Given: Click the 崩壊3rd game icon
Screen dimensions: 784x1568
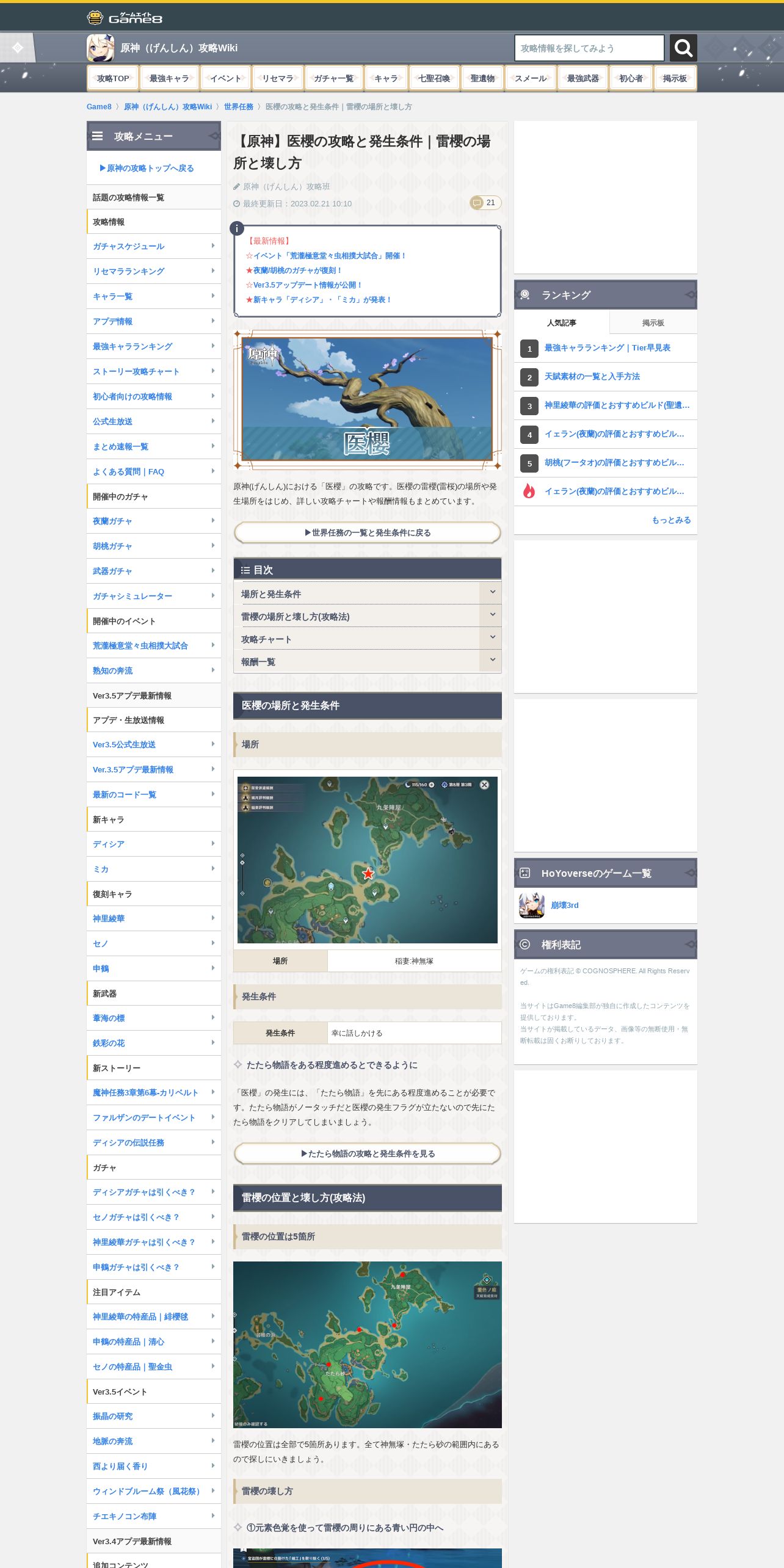Looking at the screenshot, I should point(531,906).
